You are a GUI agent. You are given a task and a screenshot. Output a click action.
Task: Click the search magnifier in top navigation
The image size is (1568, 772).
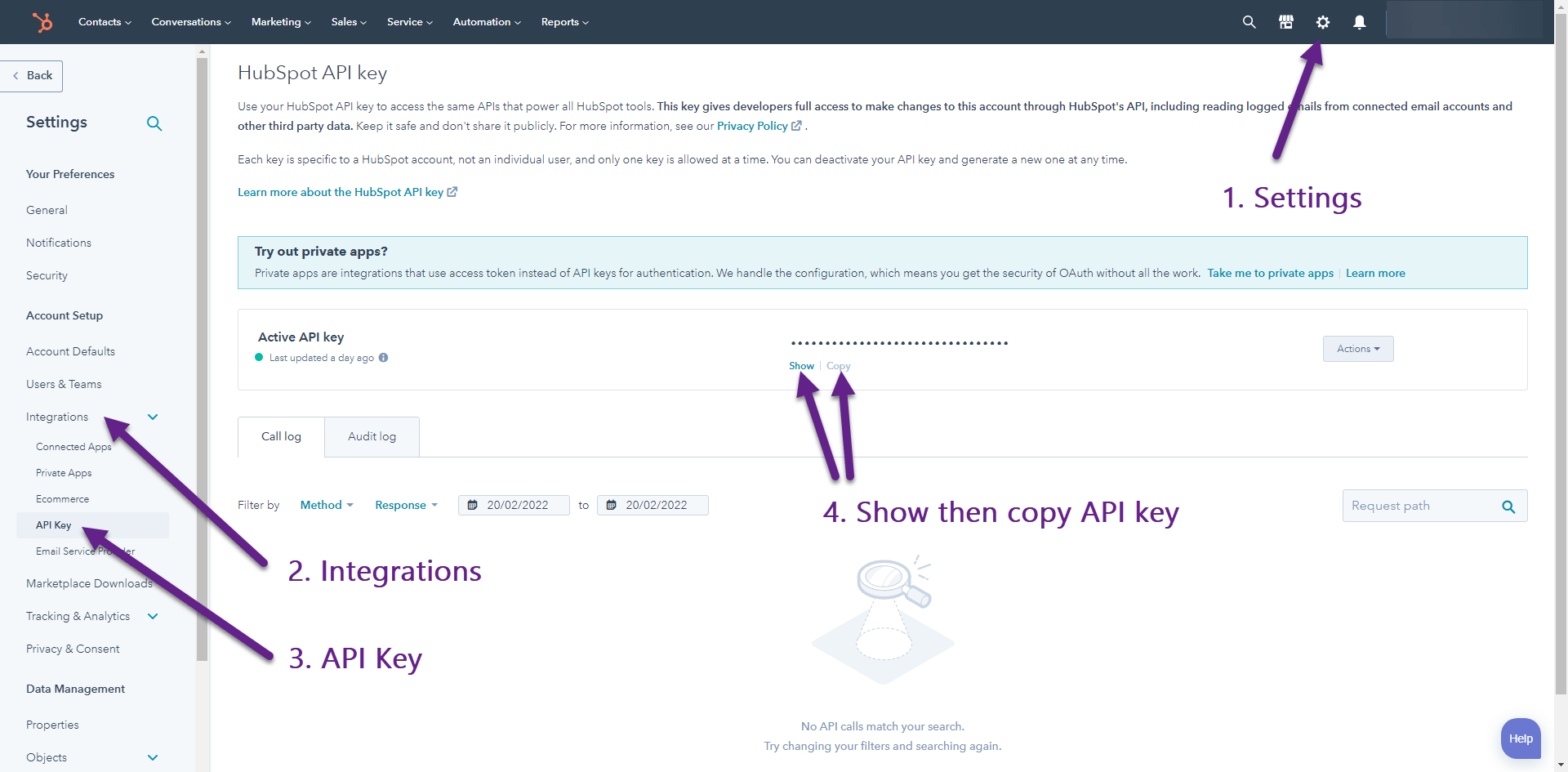coord(1249,22)
